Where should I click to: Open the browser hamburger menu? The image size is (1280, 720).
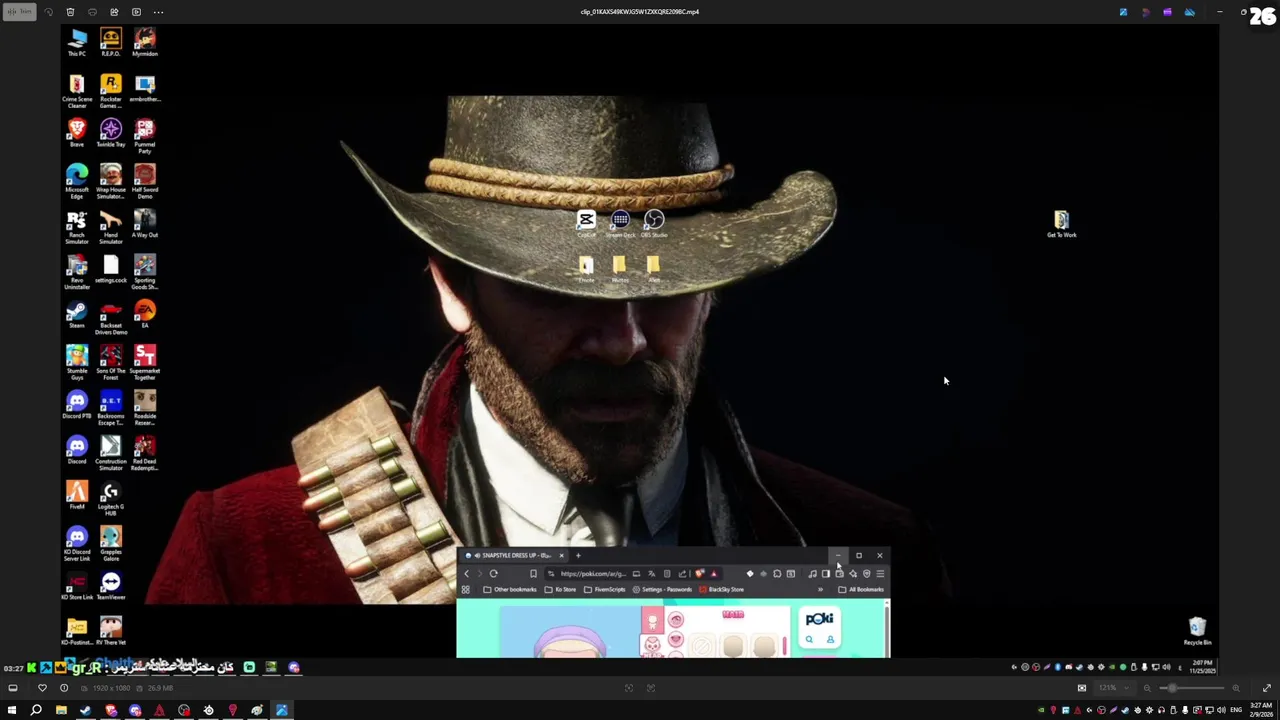(880, 574)
